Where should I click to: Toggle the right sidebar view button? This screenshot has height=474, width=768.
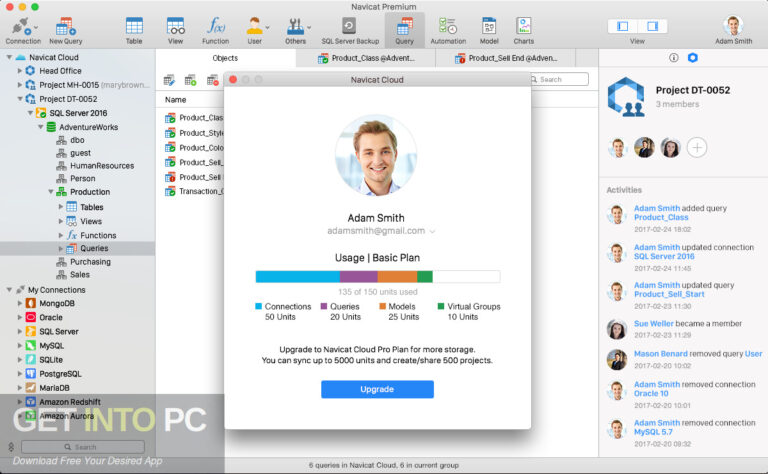point(652,26)
